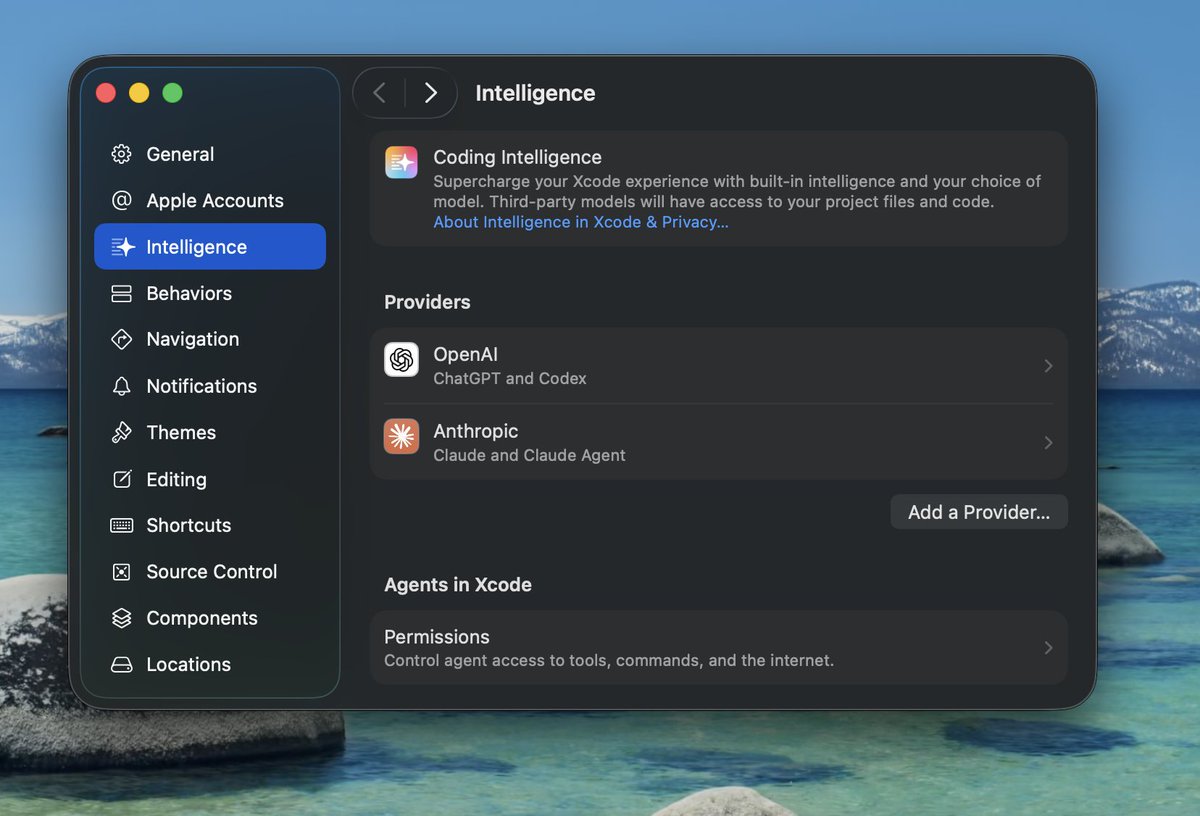Screen dimensions: 1200x816
Task: Click the green zoom window button
Action: point(172,93)
